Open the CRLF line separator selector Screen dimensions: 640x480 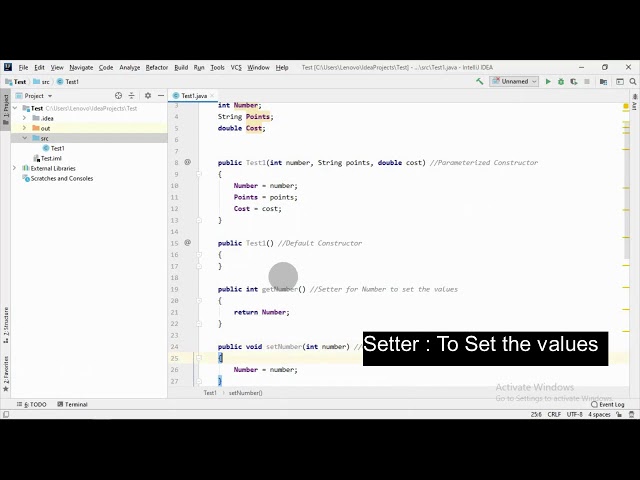554,414
